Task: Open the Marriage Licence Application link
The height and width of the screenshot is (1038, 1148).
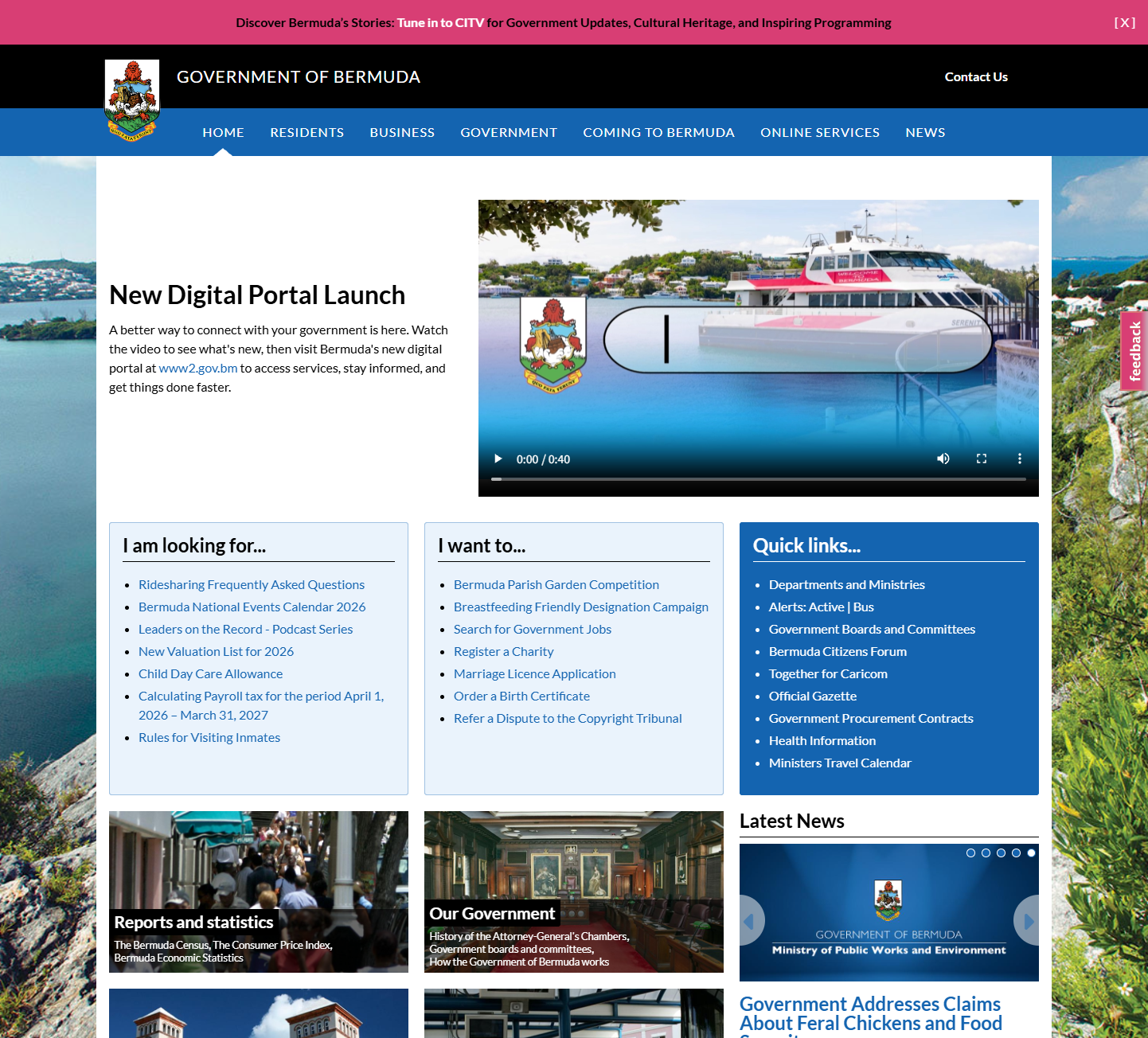Action: click(534, 674)
